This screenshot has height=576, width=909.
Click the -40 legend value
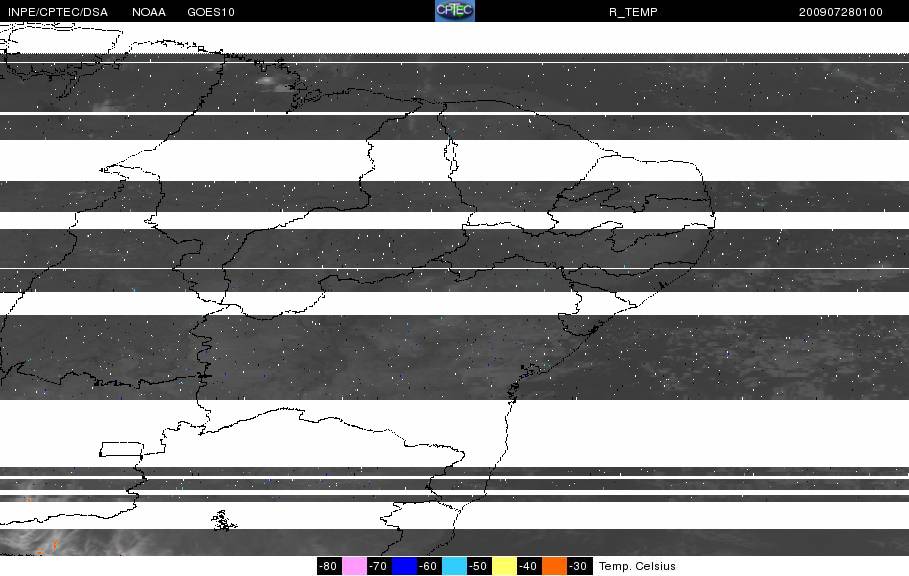click(x=528, y=566)
